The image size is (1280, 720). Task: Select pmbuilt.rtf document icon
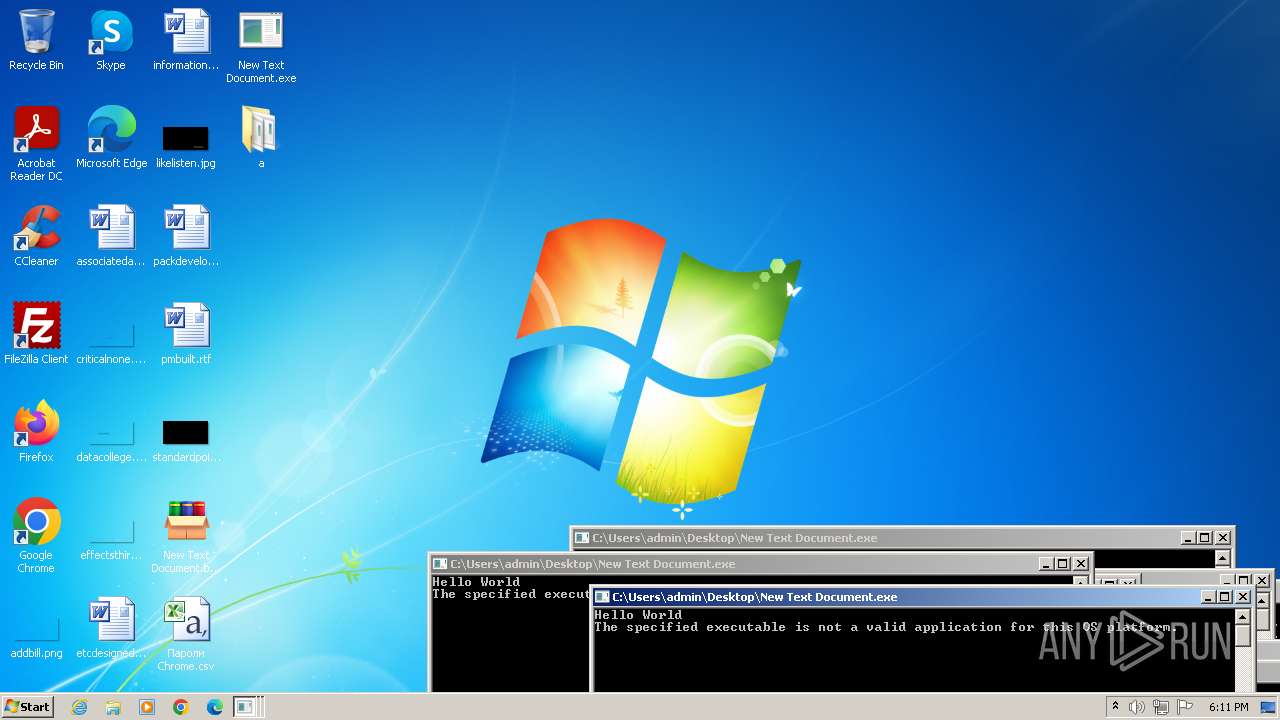[x=186, y=334]
